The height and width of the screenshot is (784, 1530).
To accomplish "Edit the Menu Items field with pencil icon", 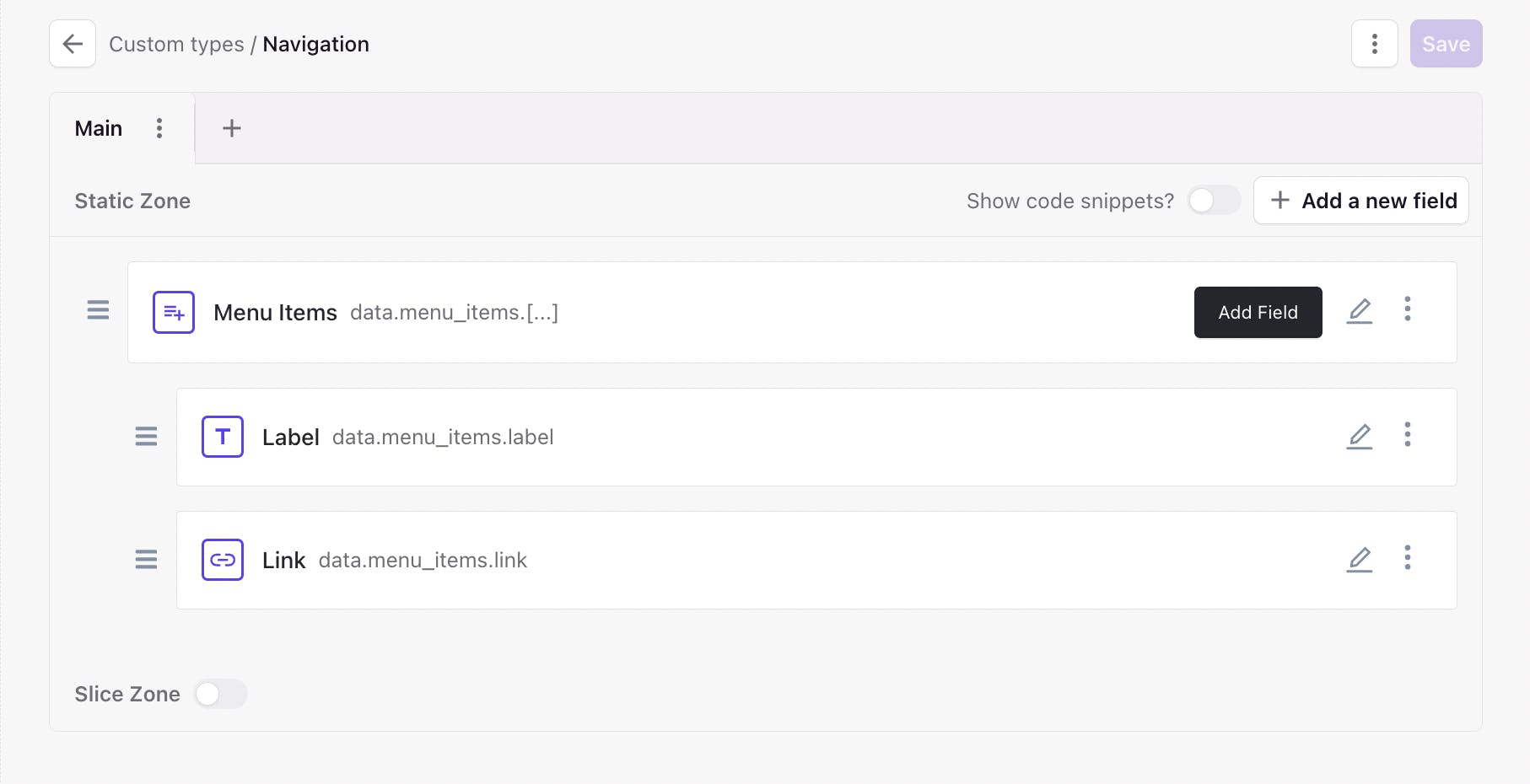I will (x=1360, y=311).
